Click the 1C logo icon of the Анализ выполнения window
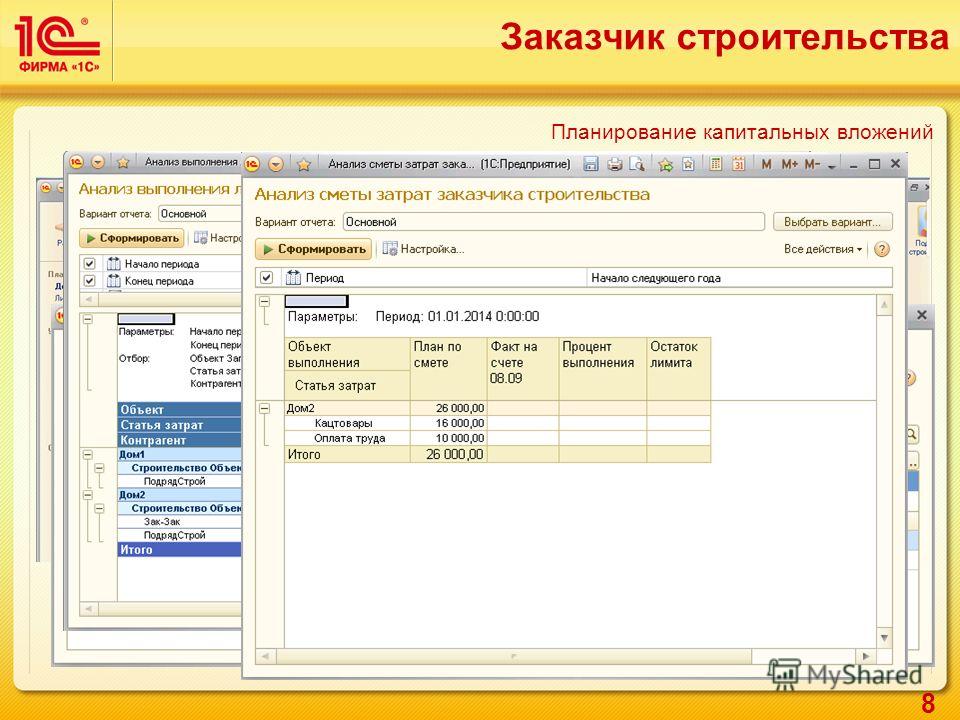The image size is (960, 720). 76,162
